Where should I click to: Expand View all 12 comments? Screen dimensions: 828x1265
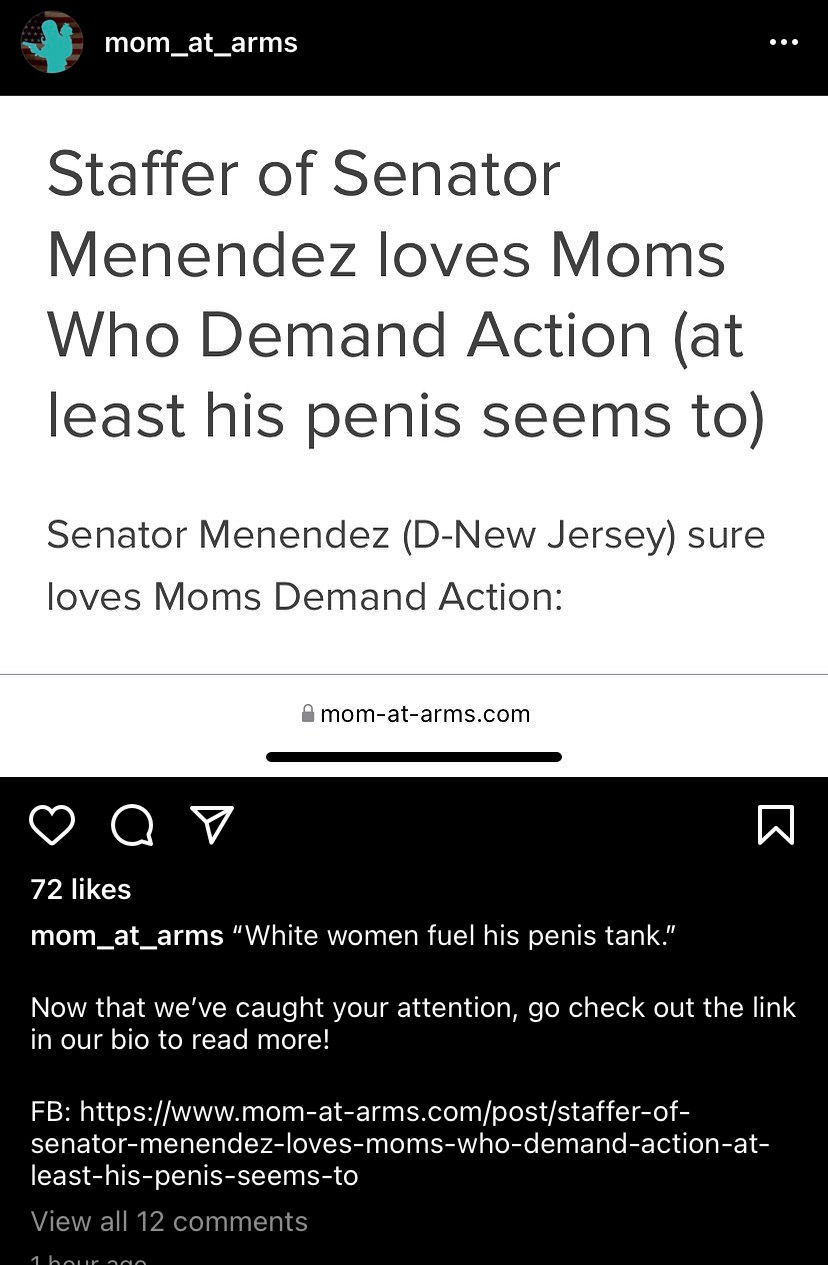tap(169, 1221)
